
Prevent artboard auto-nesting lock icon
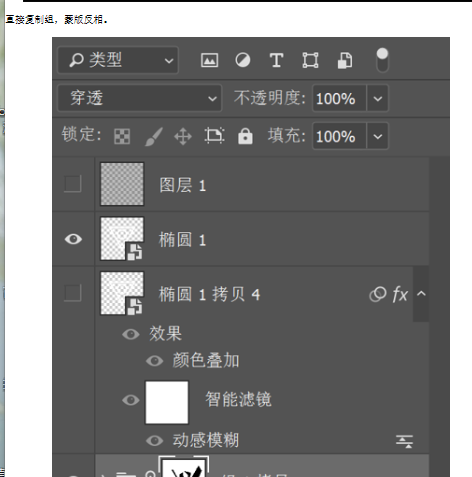point(214,136)
